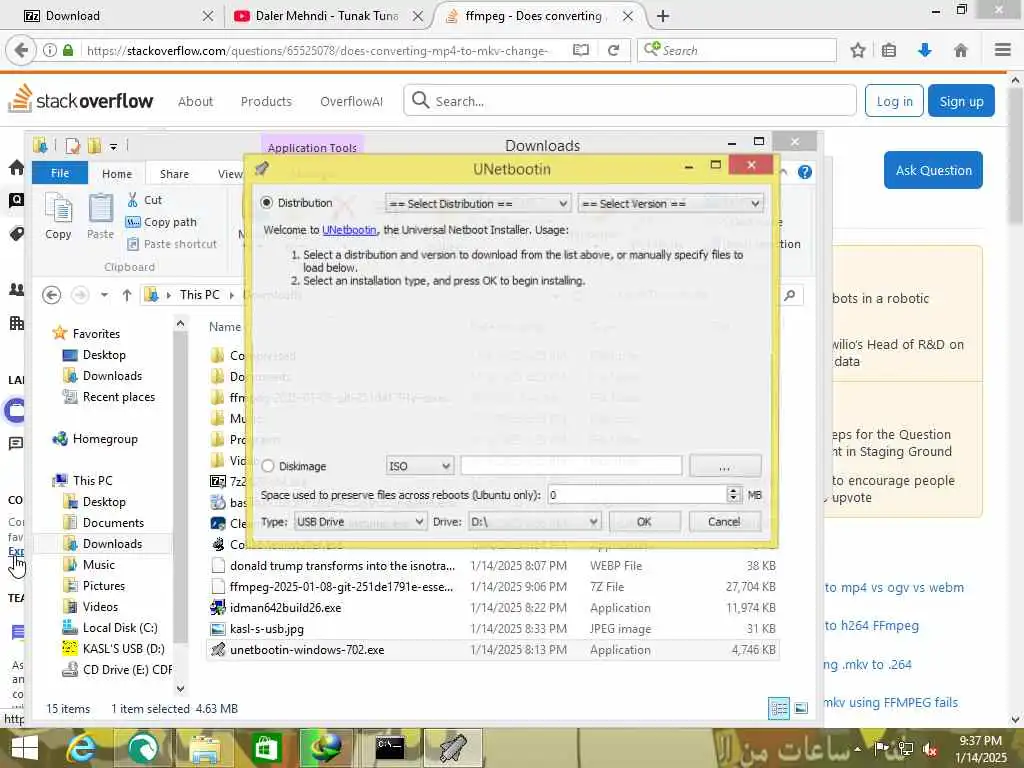Open the Application Tools ribbon tab
The height and width of the screenshot is (768, 1024).
pos(312,148)
